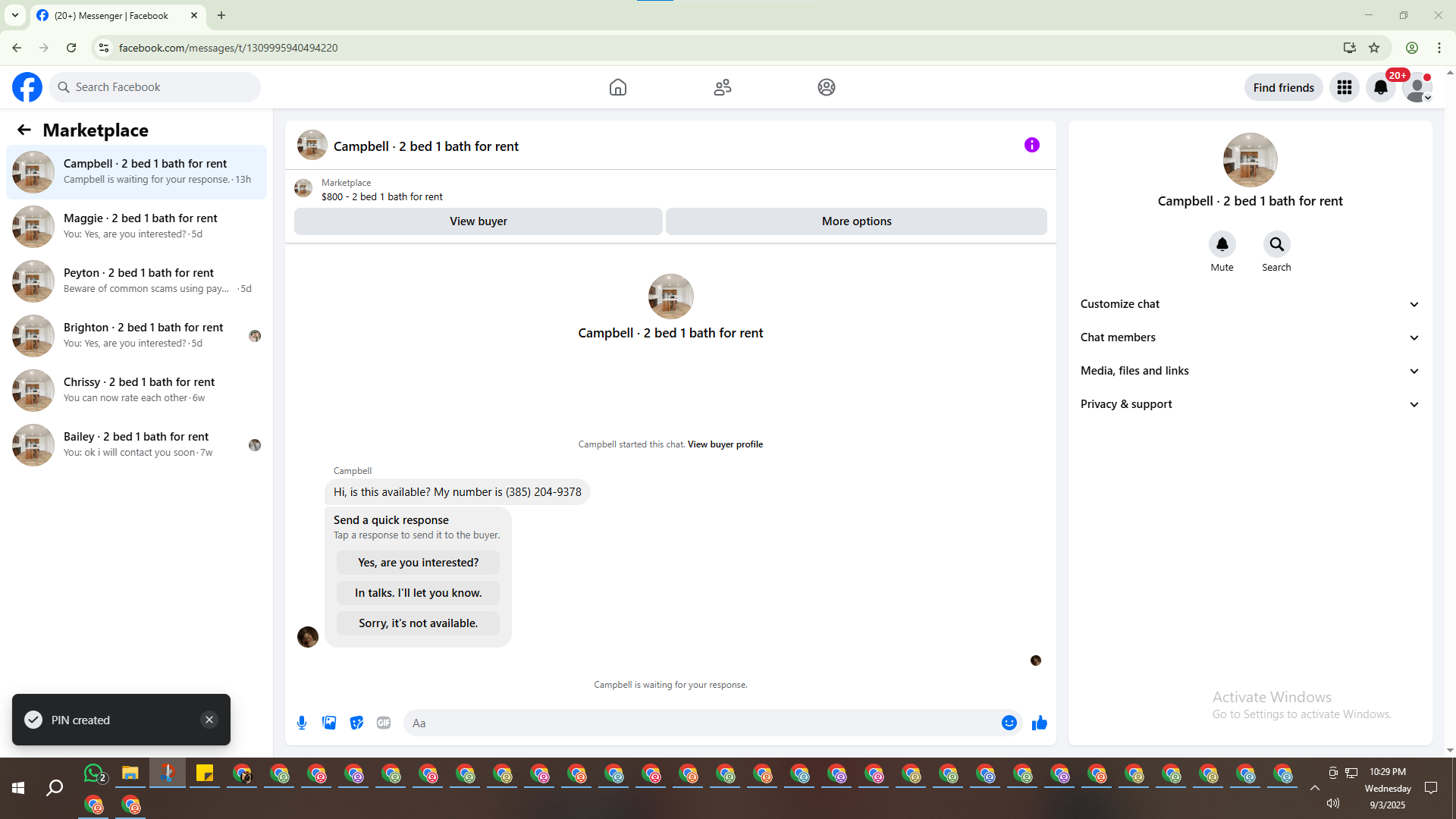
Task: Bookmark this tab with the star icon
Action: [x=1374, y=48]
